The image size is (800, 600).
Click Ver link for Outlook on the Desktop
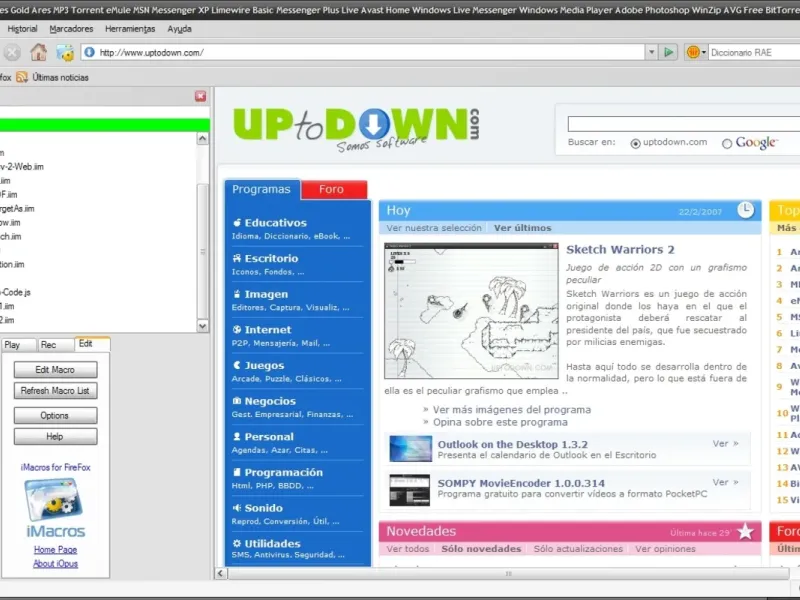coord(726,443)
